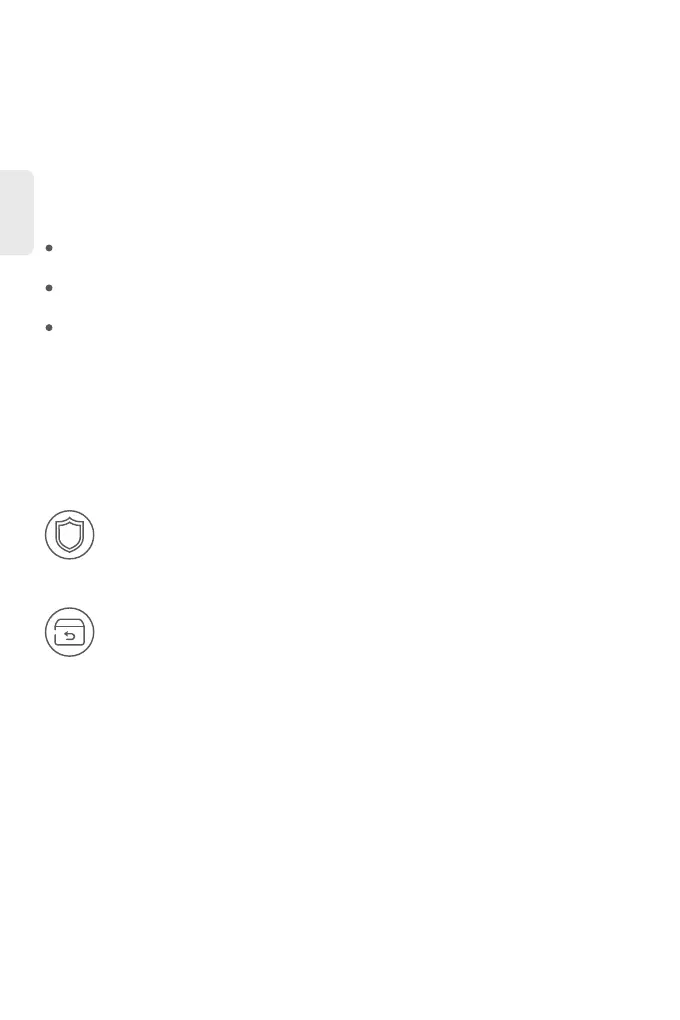Click the top dot in the bulleted list
The height and width of the screenshot is (1020, 680).
pos(49,248)
